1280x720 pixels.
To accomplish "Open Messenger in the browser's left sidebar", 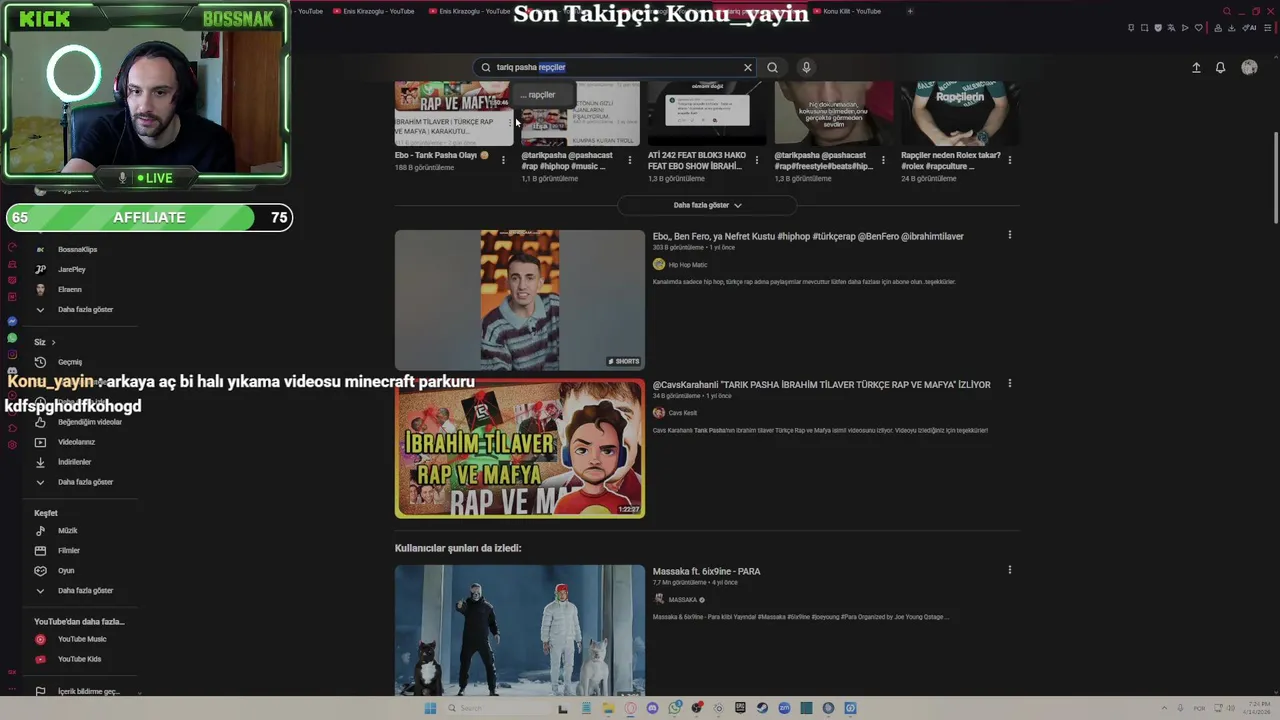I will pos(12,321).
